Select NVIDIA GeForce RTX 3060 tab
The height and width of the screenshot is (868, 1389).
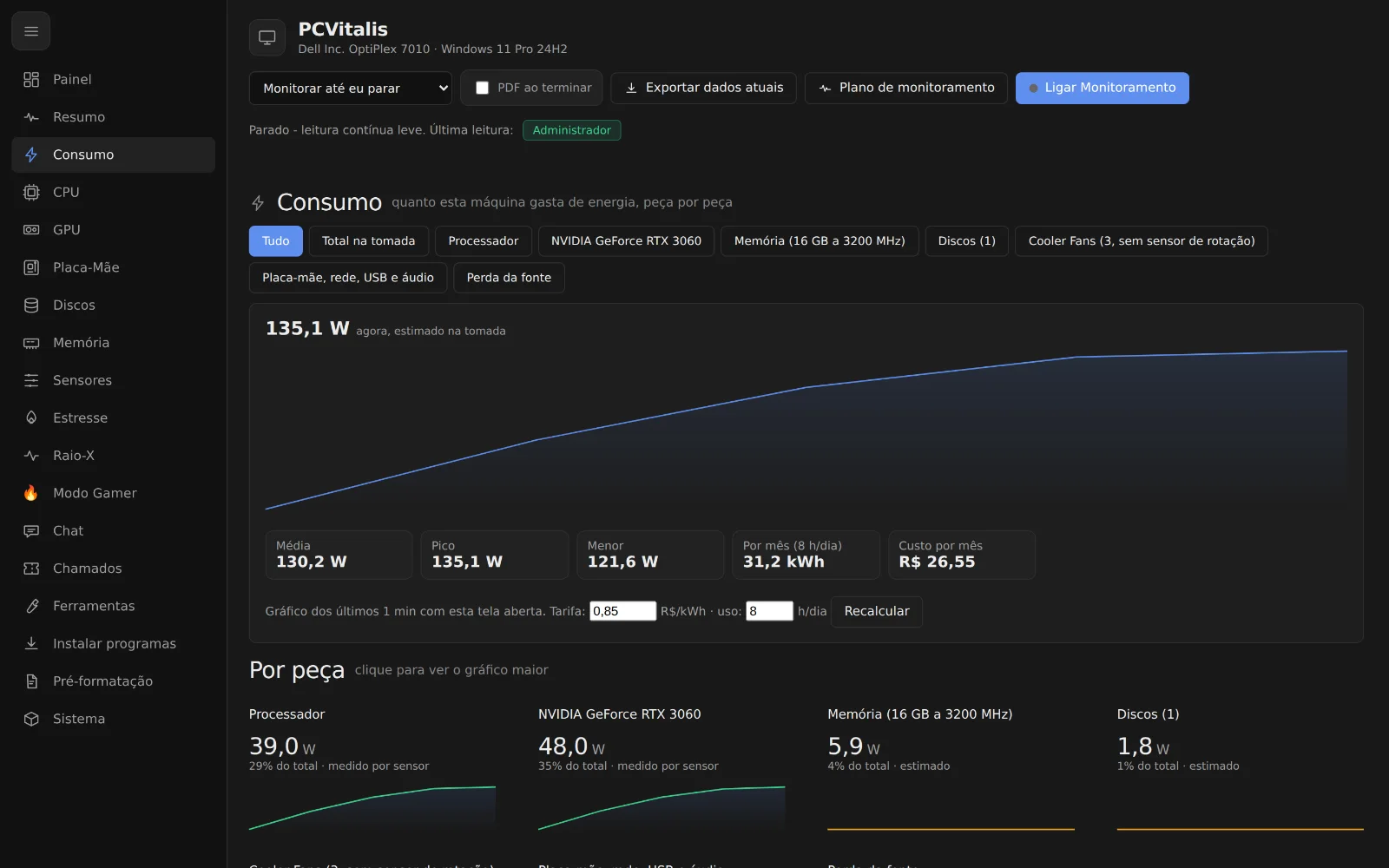(x=626, y=241)
